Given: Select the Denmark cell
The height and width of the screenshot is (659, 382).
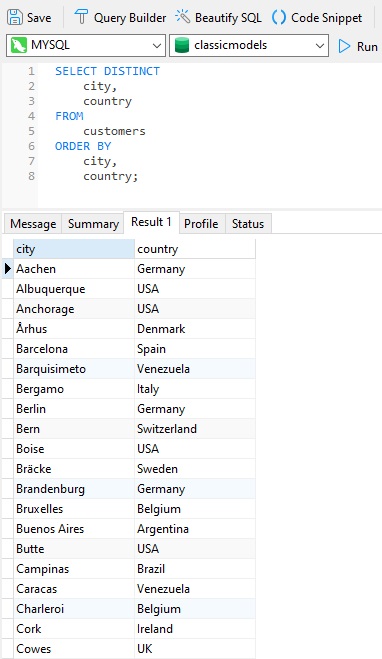Looking at the screenshot, I should 195,329.
